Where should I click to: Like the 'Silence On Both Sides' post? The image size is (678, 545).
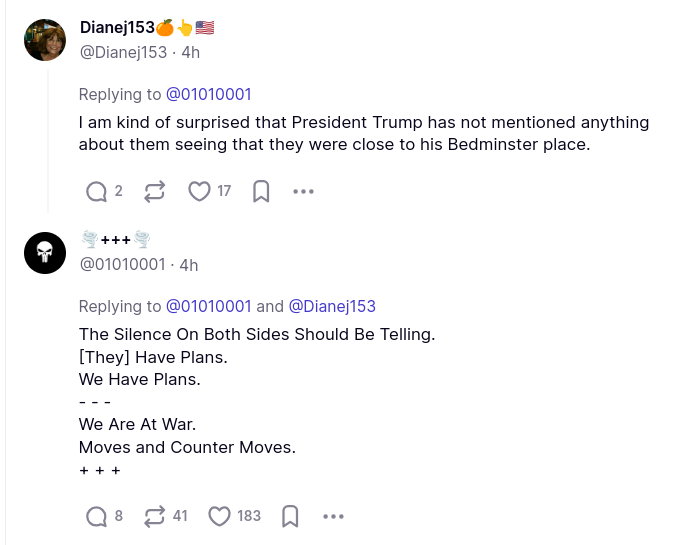click(x=219, y=516)
